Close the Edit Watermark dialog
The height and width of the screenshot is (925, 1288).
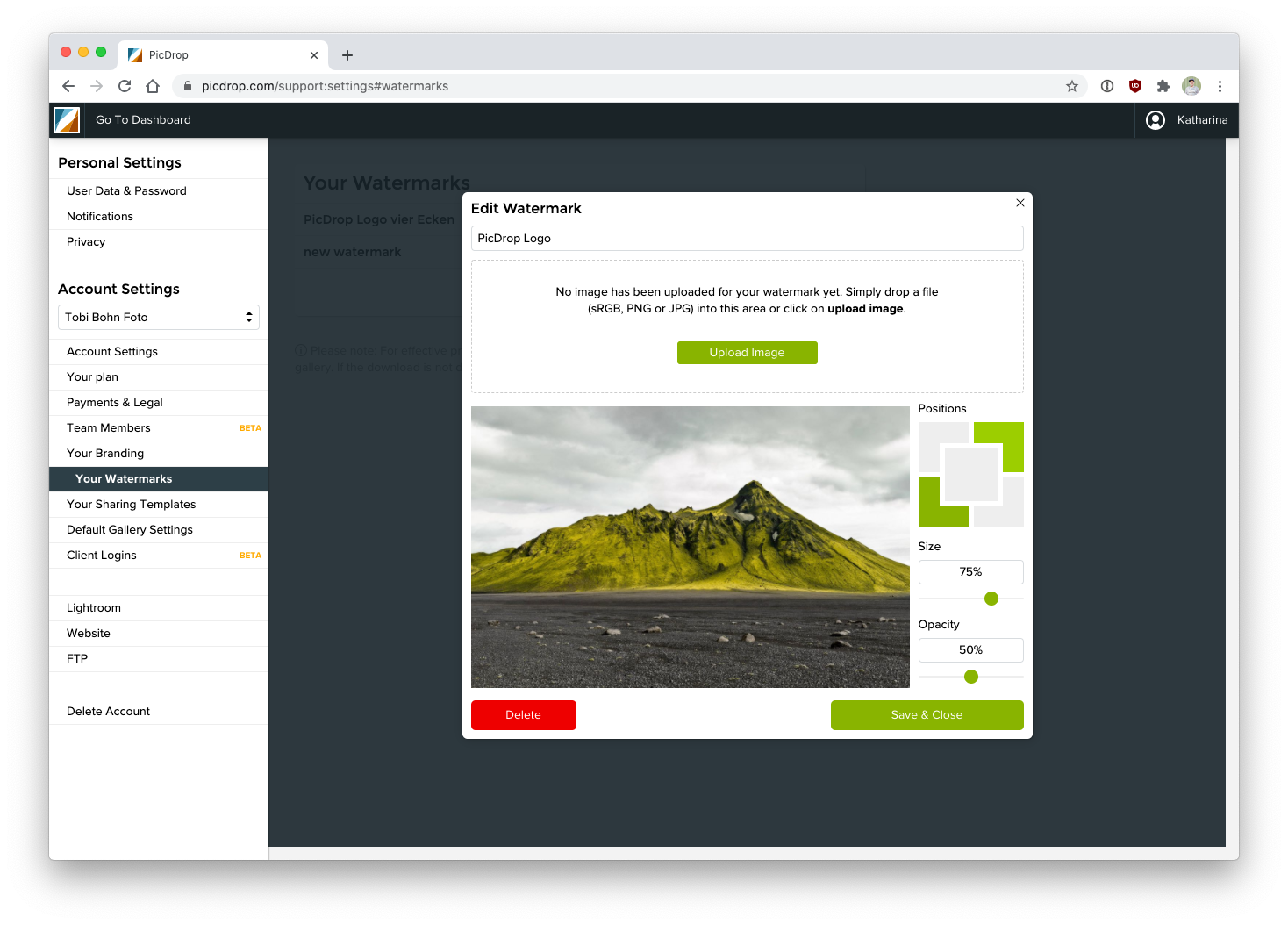pos(1020,203)
